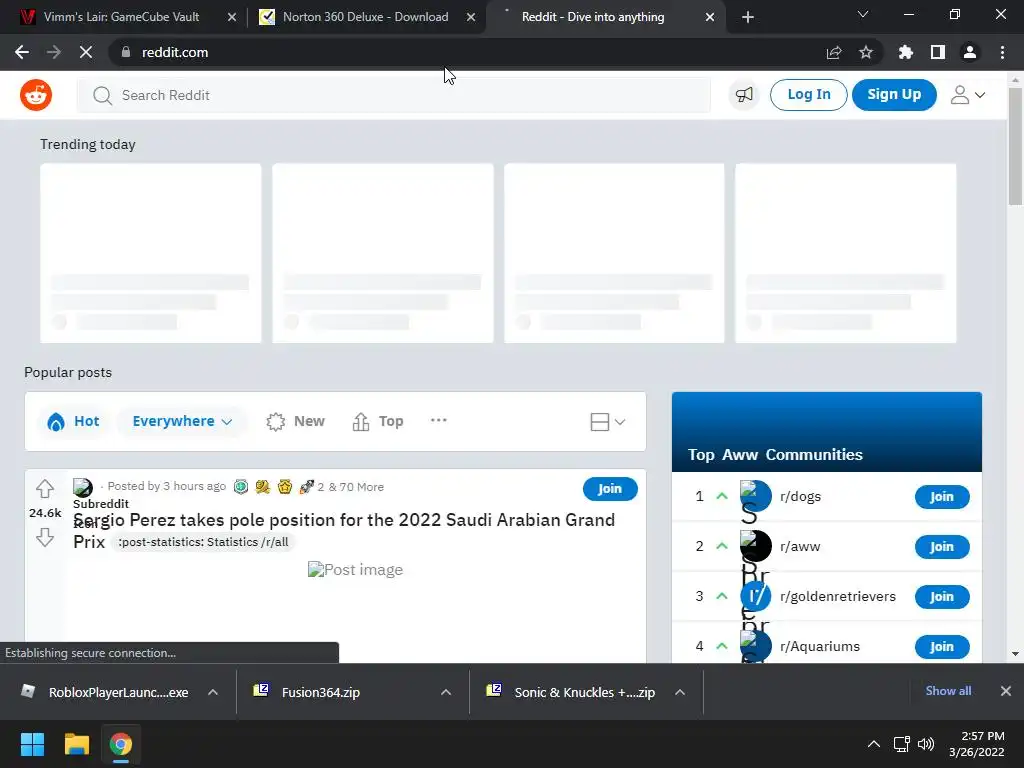Click the r/Aquariums community avatar
1024x768 pixels.
pyautogui.click(x=756, y=647)
